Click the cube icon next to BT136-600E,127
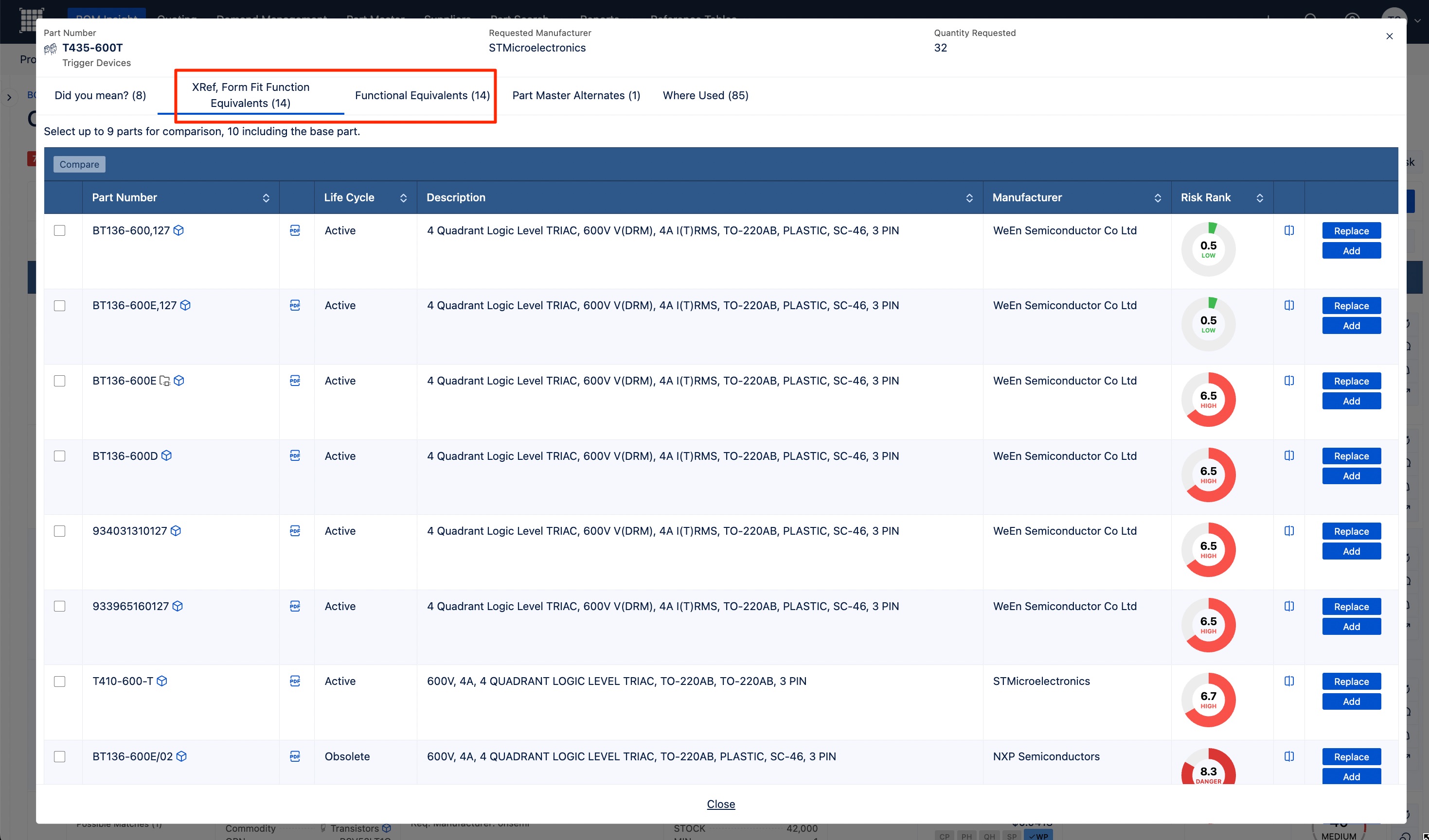Viewport: 1429px width, 840px height. [x=185, y=305]
